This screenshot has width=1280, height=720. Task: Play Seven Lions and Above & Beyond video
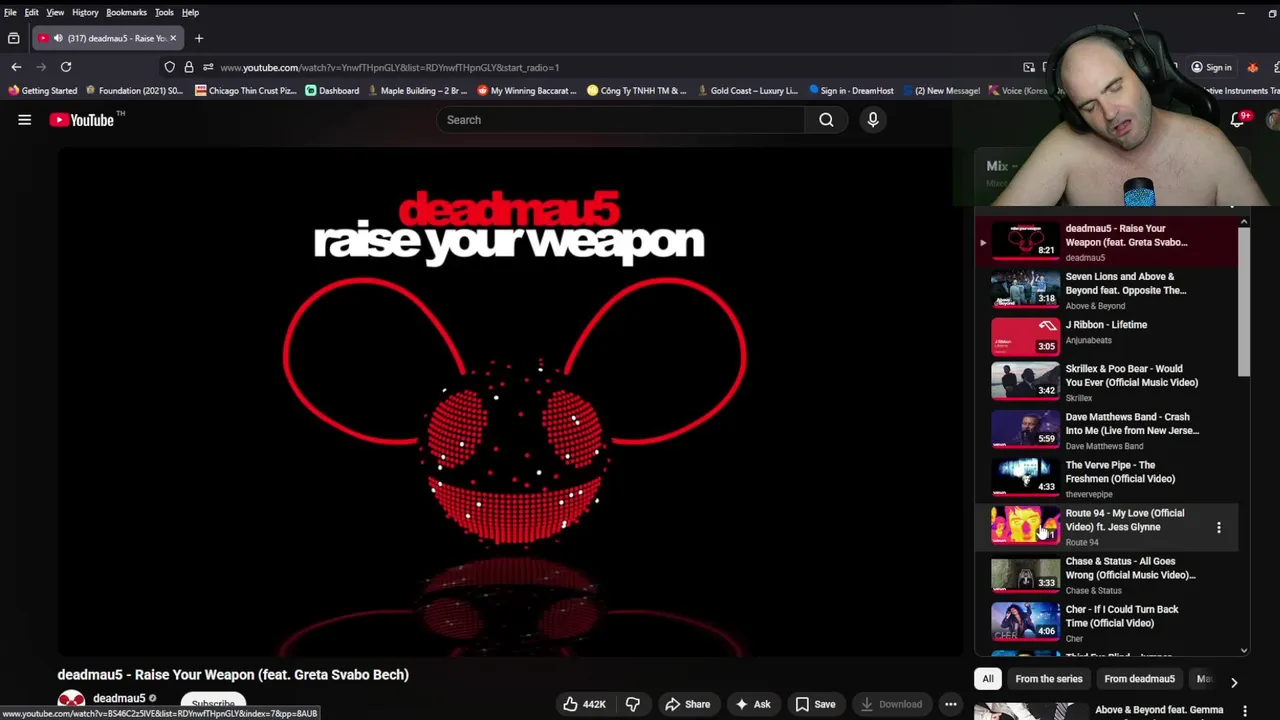tap(1107, 290)
